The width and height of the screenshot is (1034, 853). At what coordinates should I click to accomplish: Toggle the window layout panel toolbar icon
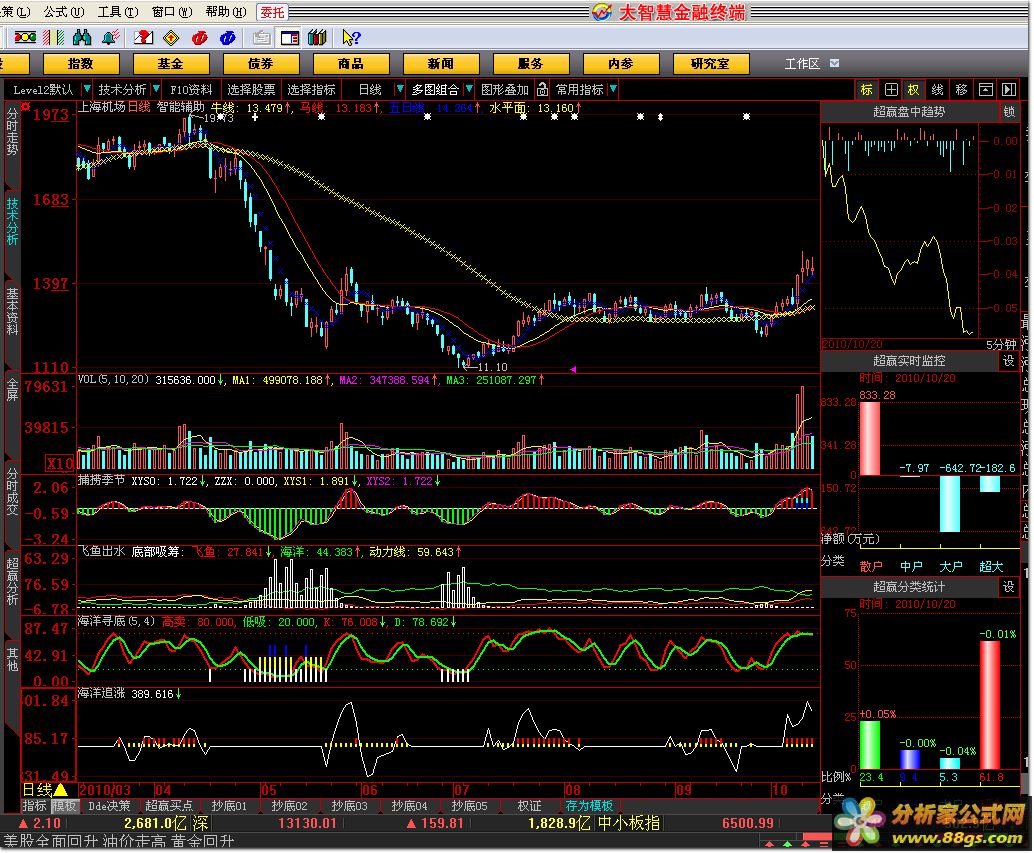pos(289,38)
